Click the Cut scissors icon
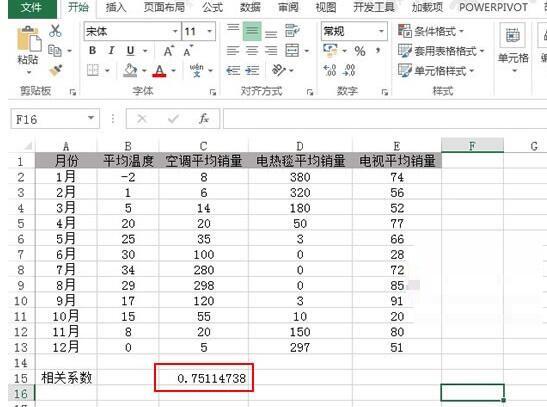547x407 pixels. click(55, 31)
